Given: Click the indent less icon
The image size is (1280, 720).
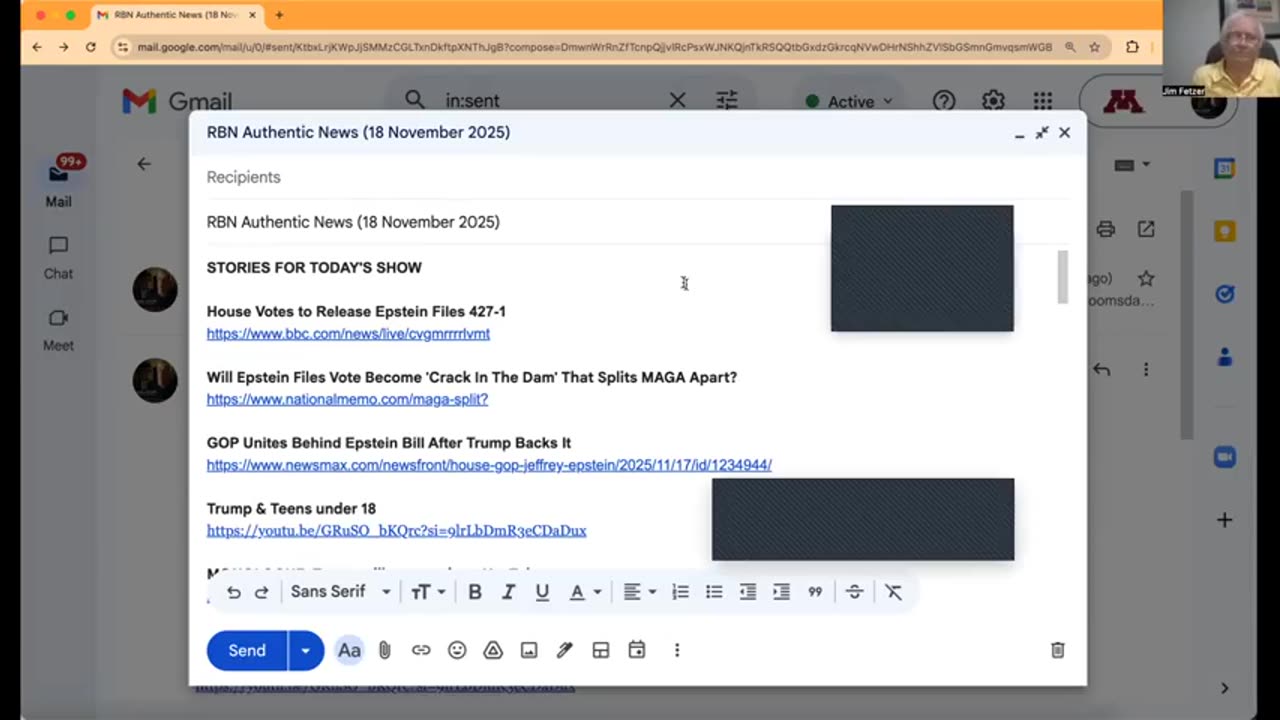Looking at the screenshot, I should [x=747, y=592].
